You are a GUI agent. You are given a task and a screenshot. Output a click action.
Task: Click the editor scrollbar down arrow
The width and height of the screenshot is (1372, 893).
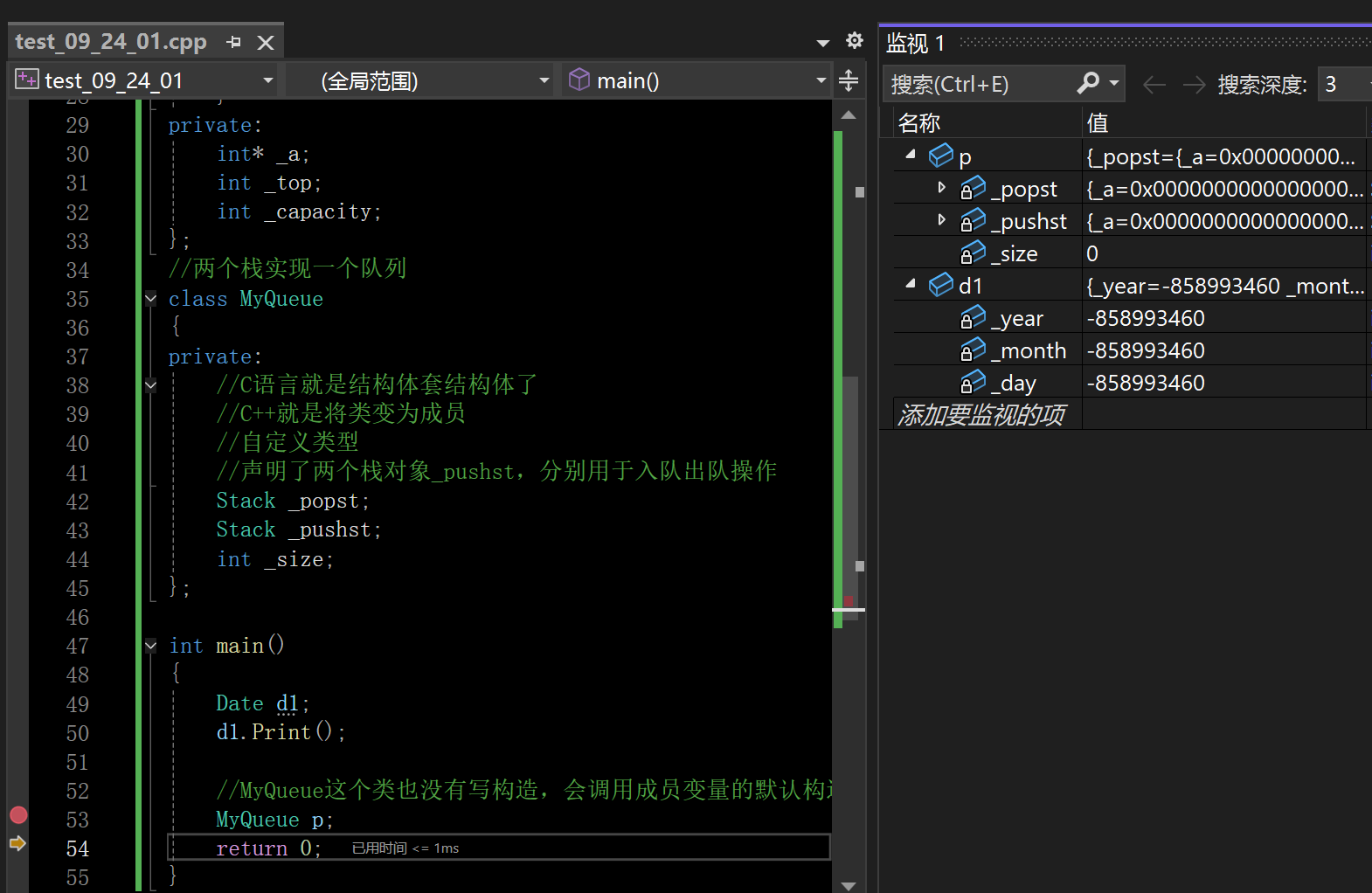(848, 884)
